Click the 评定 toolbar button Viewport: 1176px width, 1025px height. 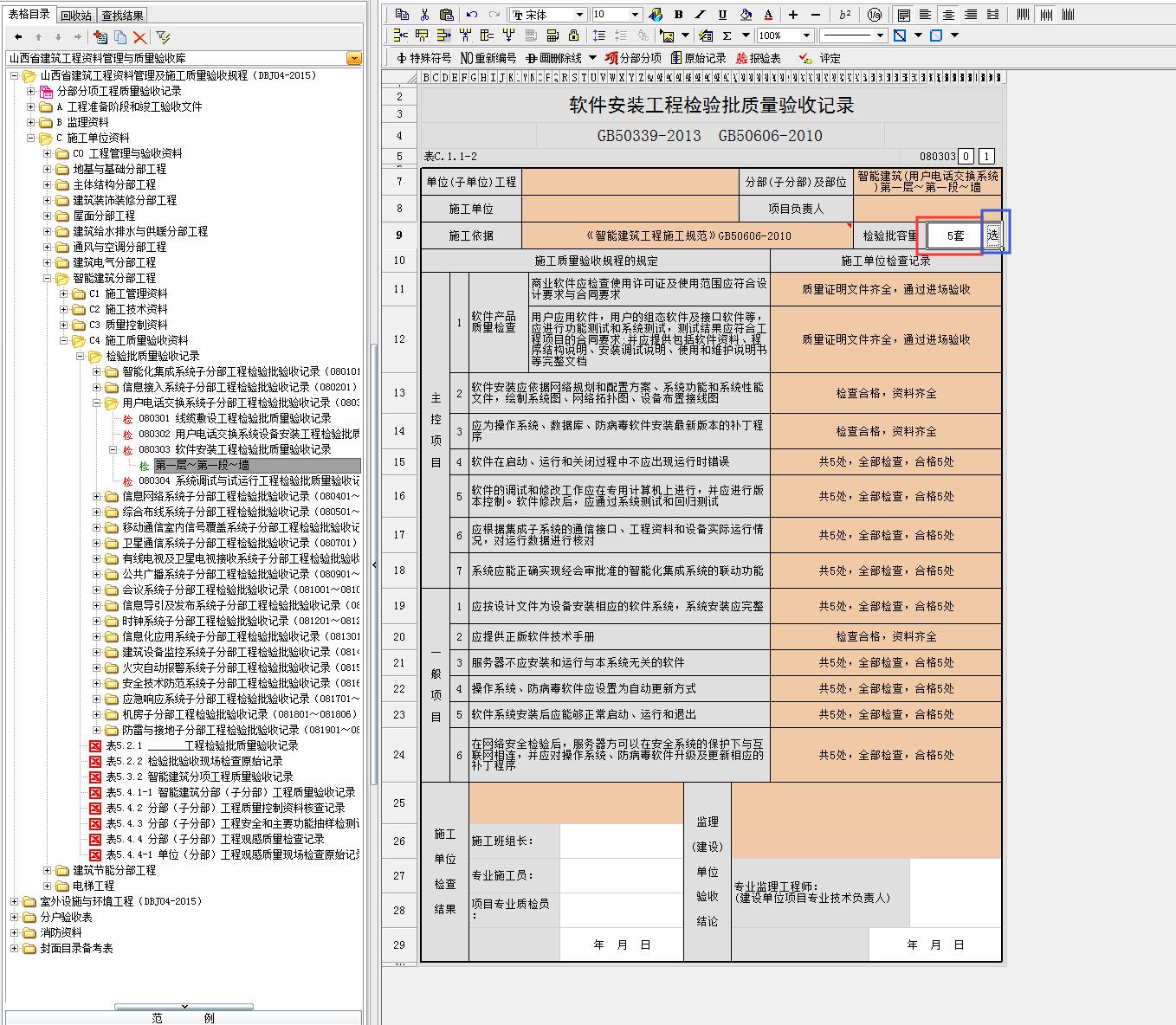coord(820,58)
